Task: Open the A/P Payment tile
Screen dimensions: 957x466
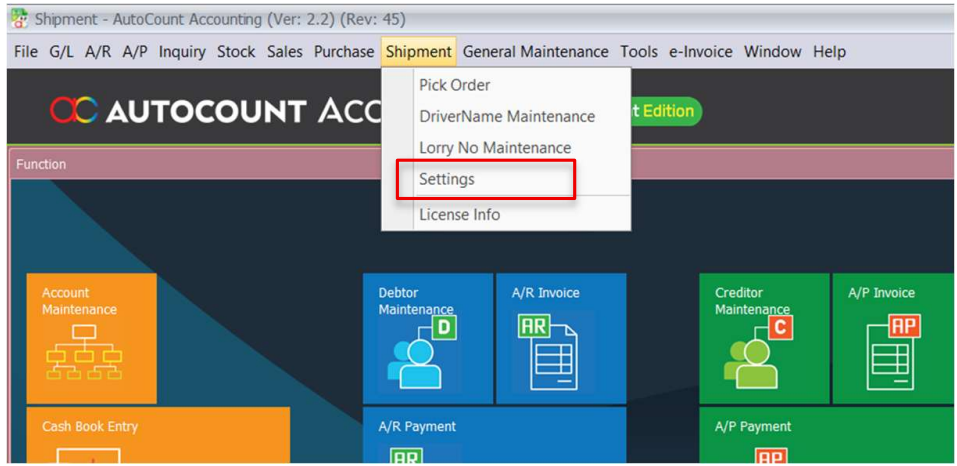Action: [x=828, y=435]
